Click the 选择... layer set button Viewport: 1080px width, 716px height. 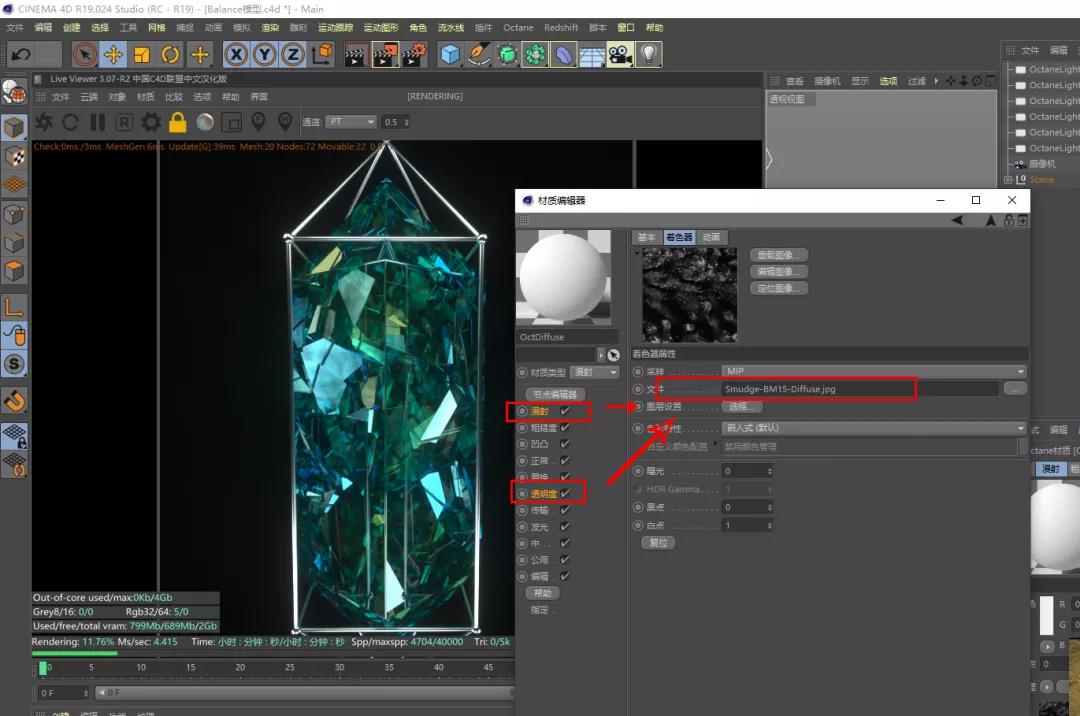coord(741,407)
